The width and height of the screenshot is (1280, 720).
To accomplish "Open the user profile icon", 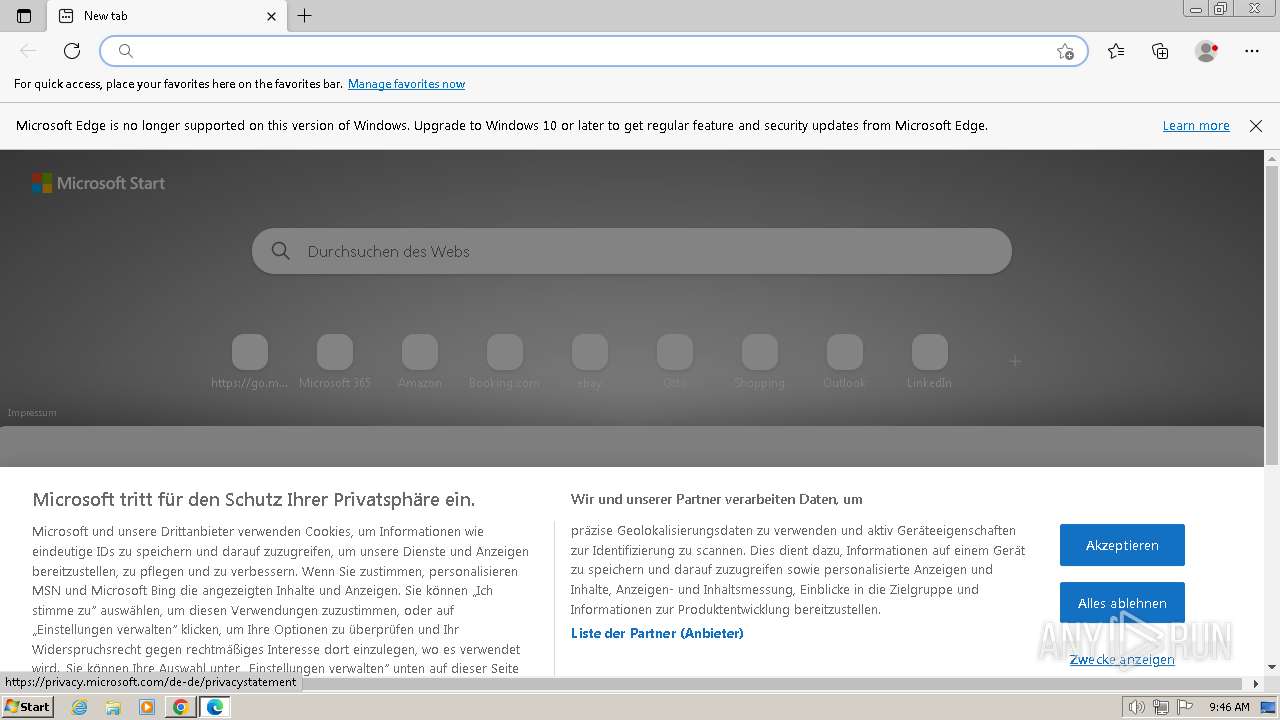I will [1206, 51].
